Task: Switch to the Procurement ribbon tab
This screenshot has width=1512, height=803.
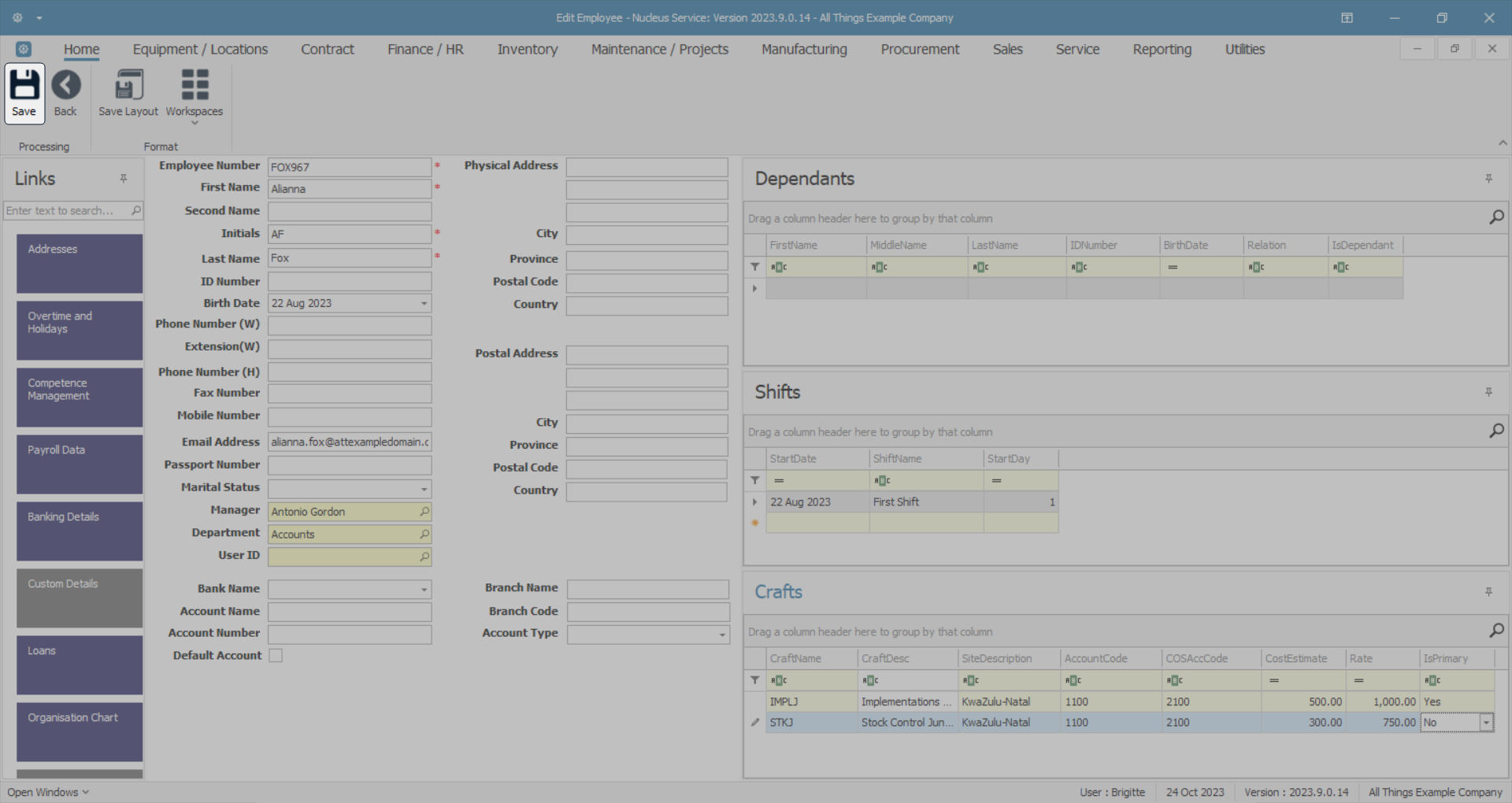Action: (x=920, y=50)
